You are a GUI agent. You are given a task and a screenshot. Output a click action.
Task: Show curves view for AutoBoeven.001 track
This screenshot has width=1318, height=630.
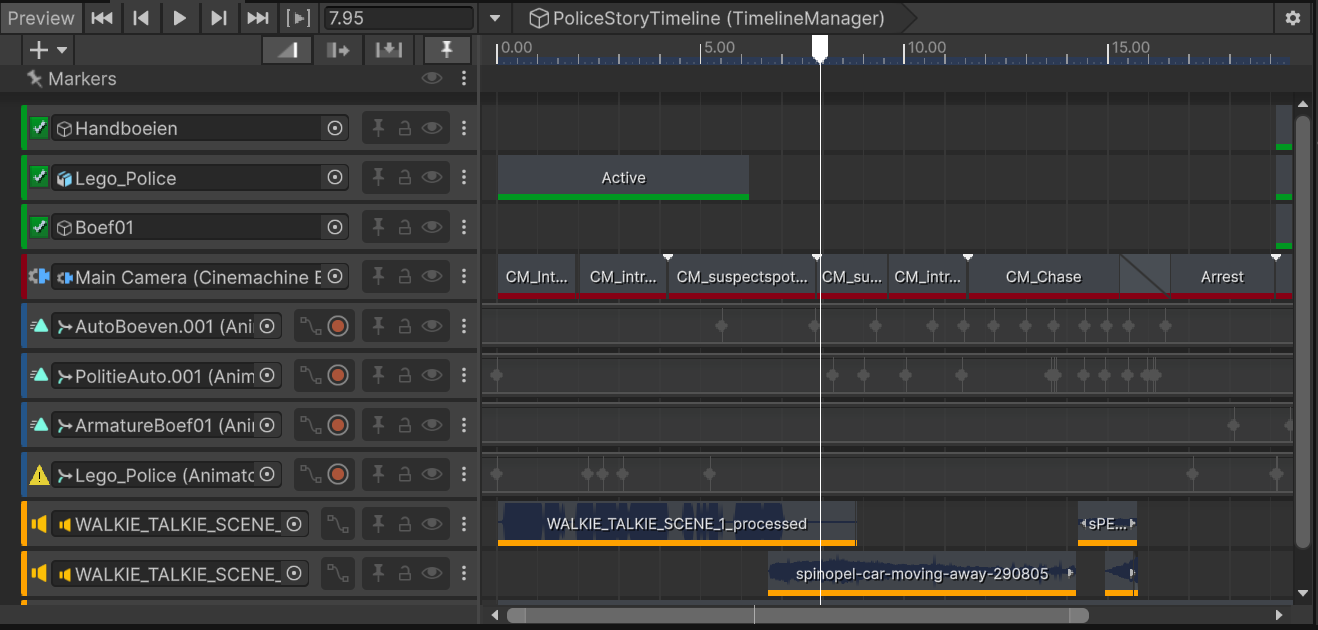[312, 326]
